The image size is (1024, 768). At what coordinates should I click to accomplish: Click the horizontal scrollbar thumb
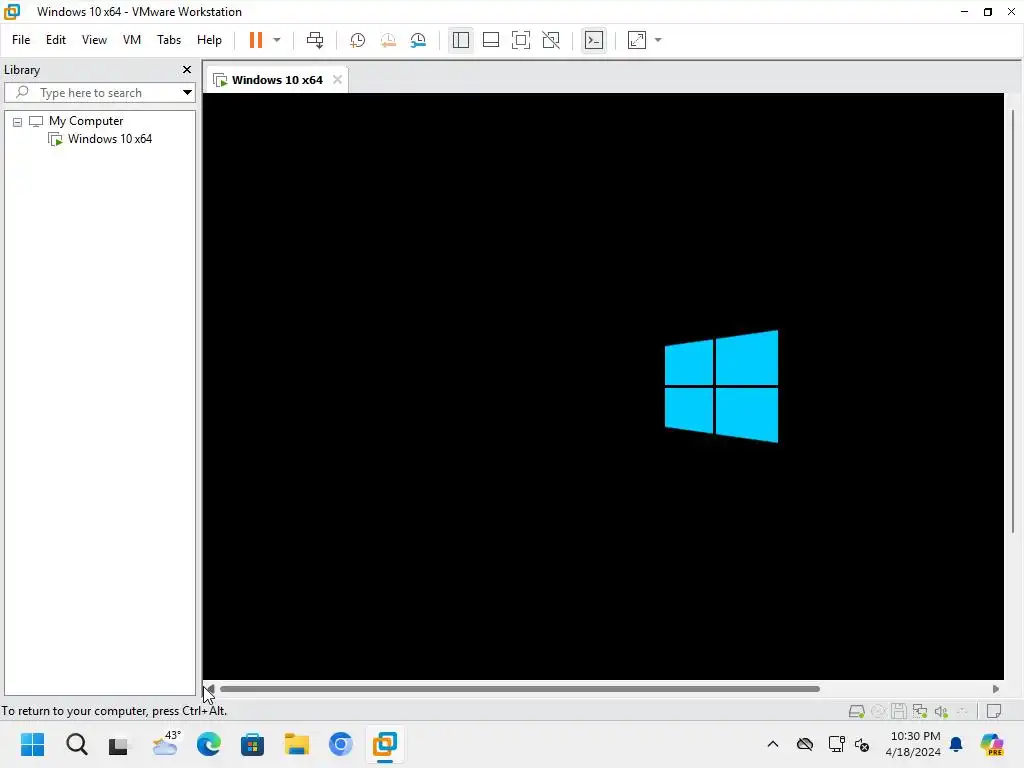(x=520, y=688)
